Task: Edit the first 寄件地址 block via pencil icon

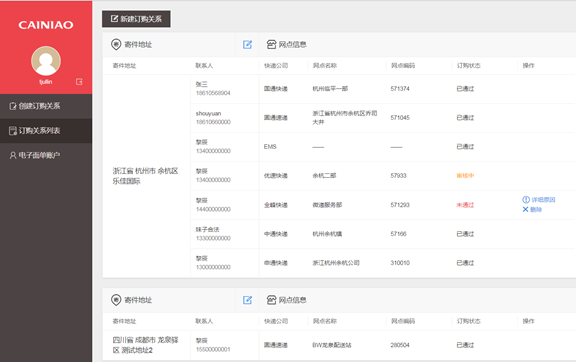Action: click(x=247, y=44)
